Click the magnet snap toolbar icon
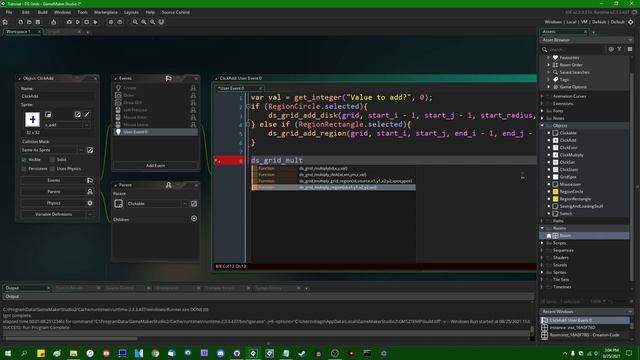Screen dimensions: 640x360 161,22
